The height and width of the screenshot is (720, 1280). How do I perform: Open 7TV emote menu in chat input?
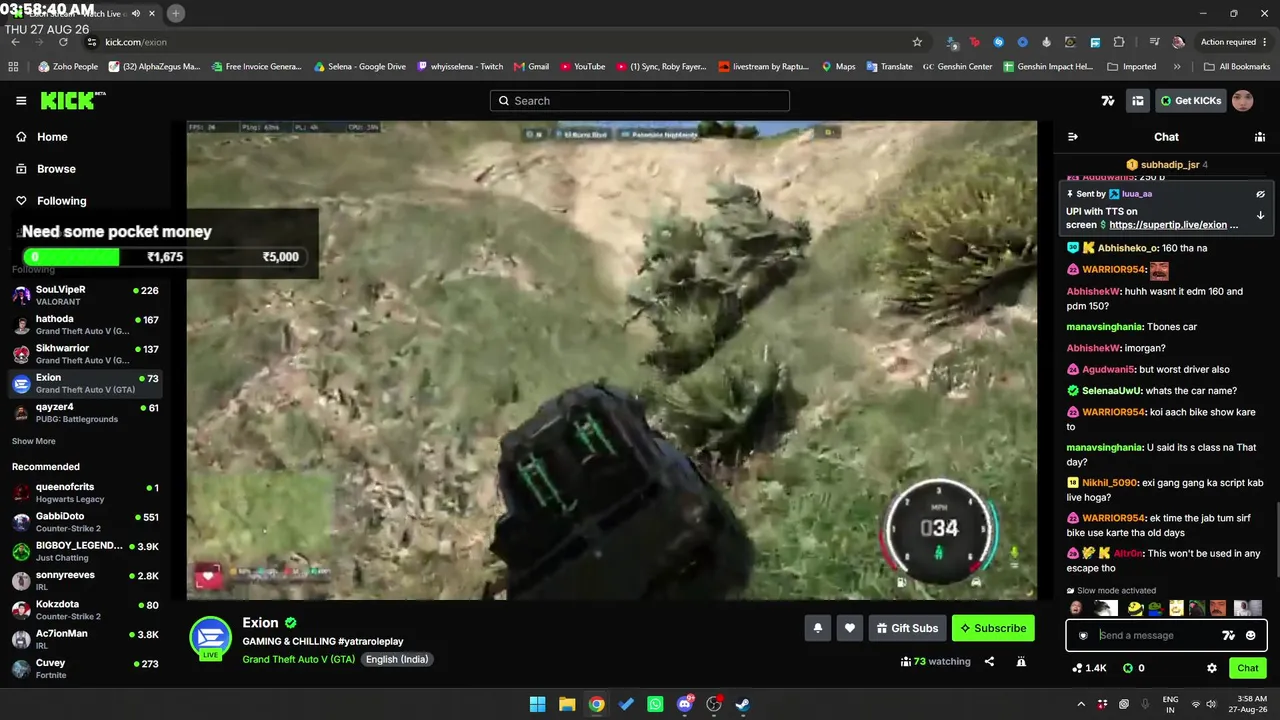pyautogui.click(x=1229, y=635)
